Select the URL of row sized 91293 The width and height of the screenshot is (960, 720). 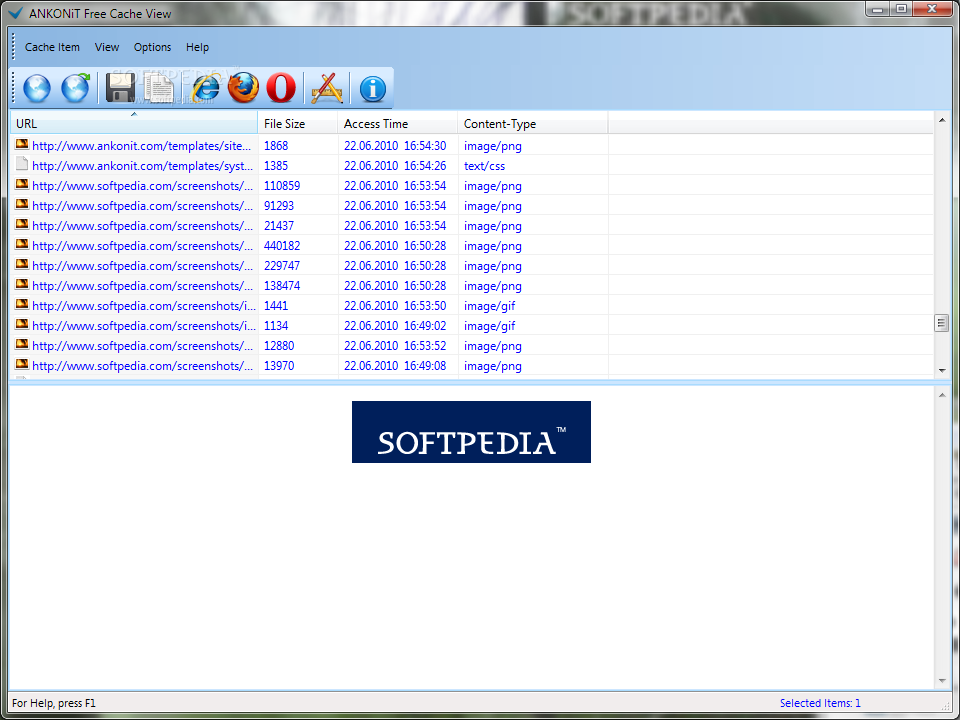[x=142, y=206]
